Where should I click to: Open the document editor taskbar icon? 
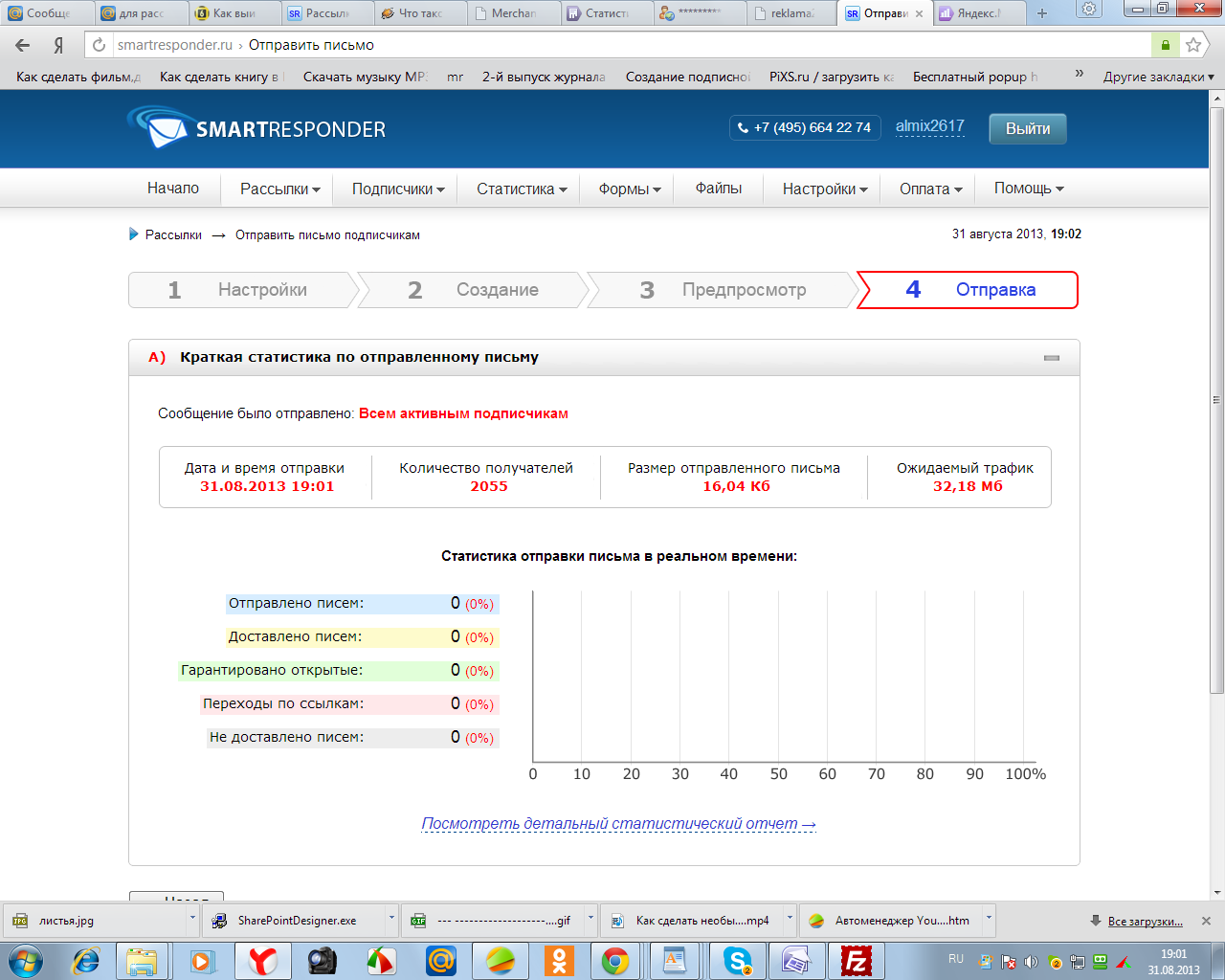coord(676,961)
